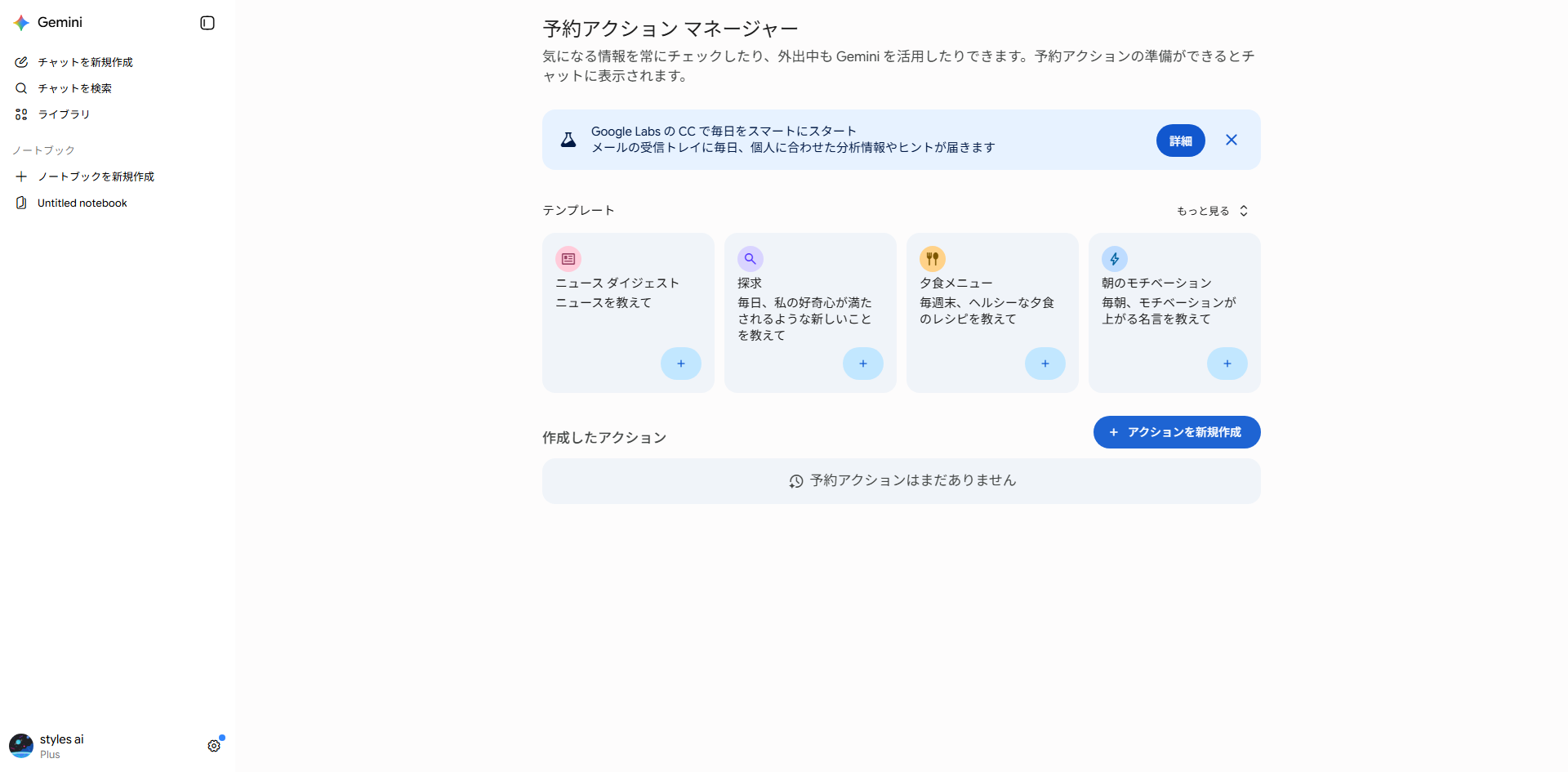Screen dimensions: 1568x772
Task: Click the Gemini sparkle logo
Action: (21, 23)
